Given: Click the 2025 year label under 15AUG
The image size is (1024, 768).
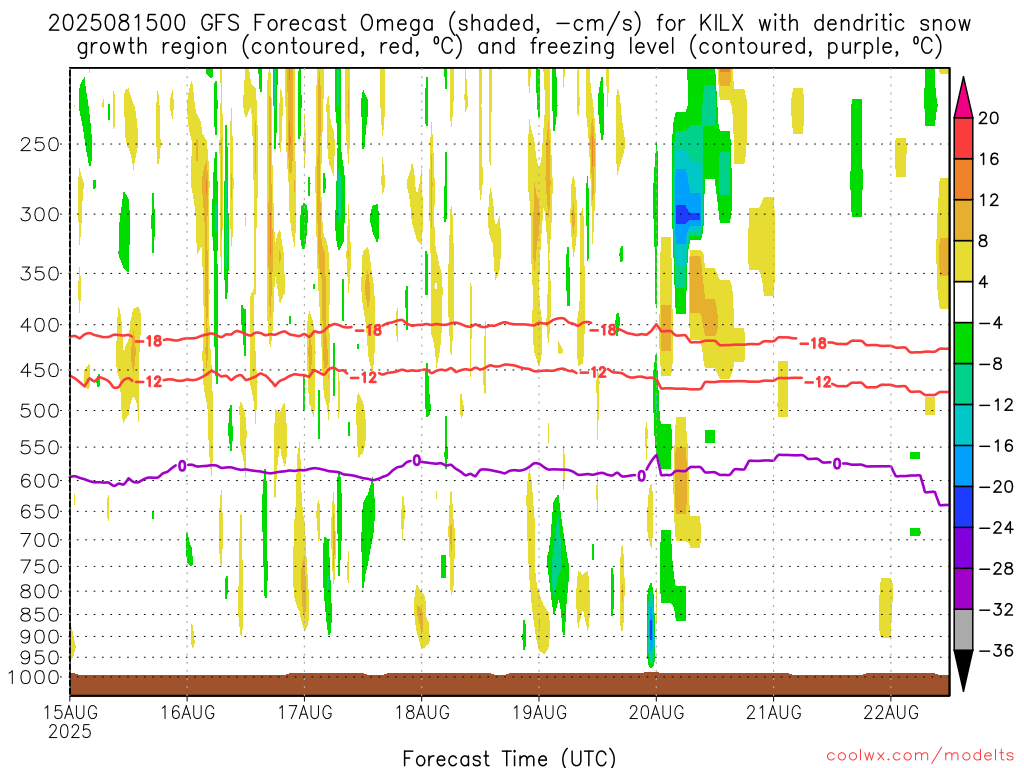Looking at the screenshot, I should click(x=70, y=731).
